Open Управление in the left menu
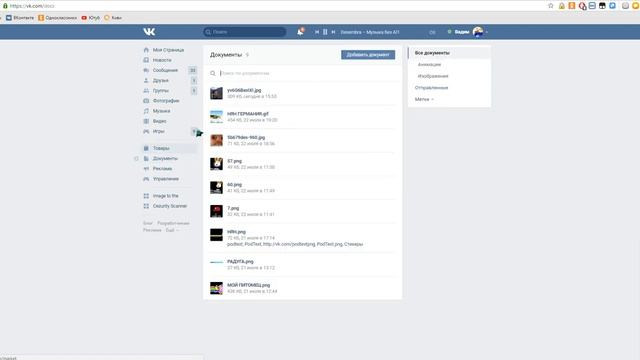 (166, 179)
